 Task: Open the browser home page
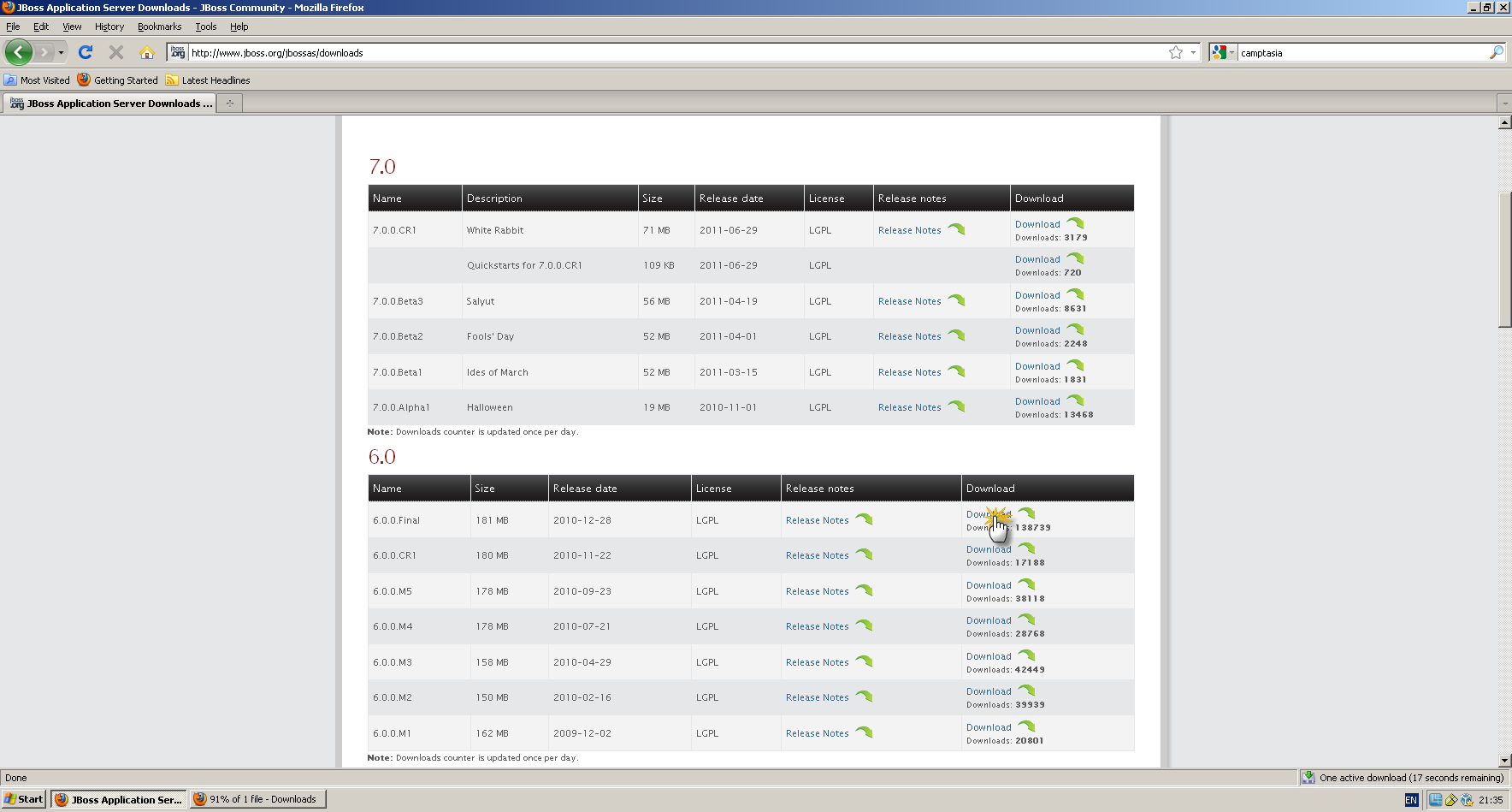tap(147, 52)
